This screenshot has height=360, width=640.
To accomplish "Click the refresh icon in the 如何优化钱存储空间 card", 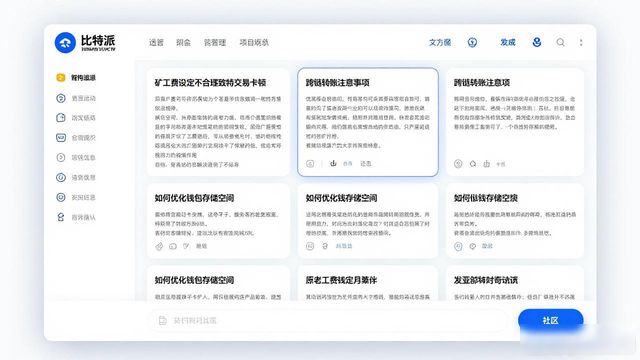I will (325, 246).
